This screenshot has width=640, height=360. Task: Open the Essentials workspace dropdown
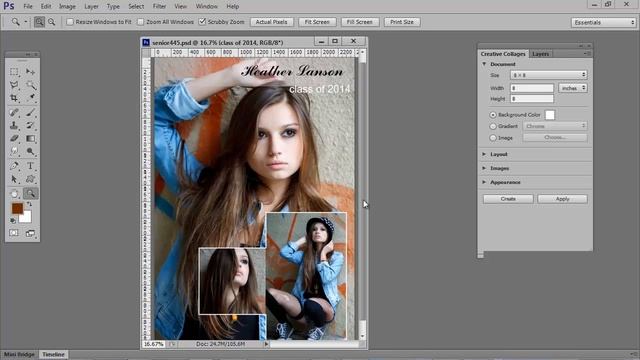click(x=604, y=22)
